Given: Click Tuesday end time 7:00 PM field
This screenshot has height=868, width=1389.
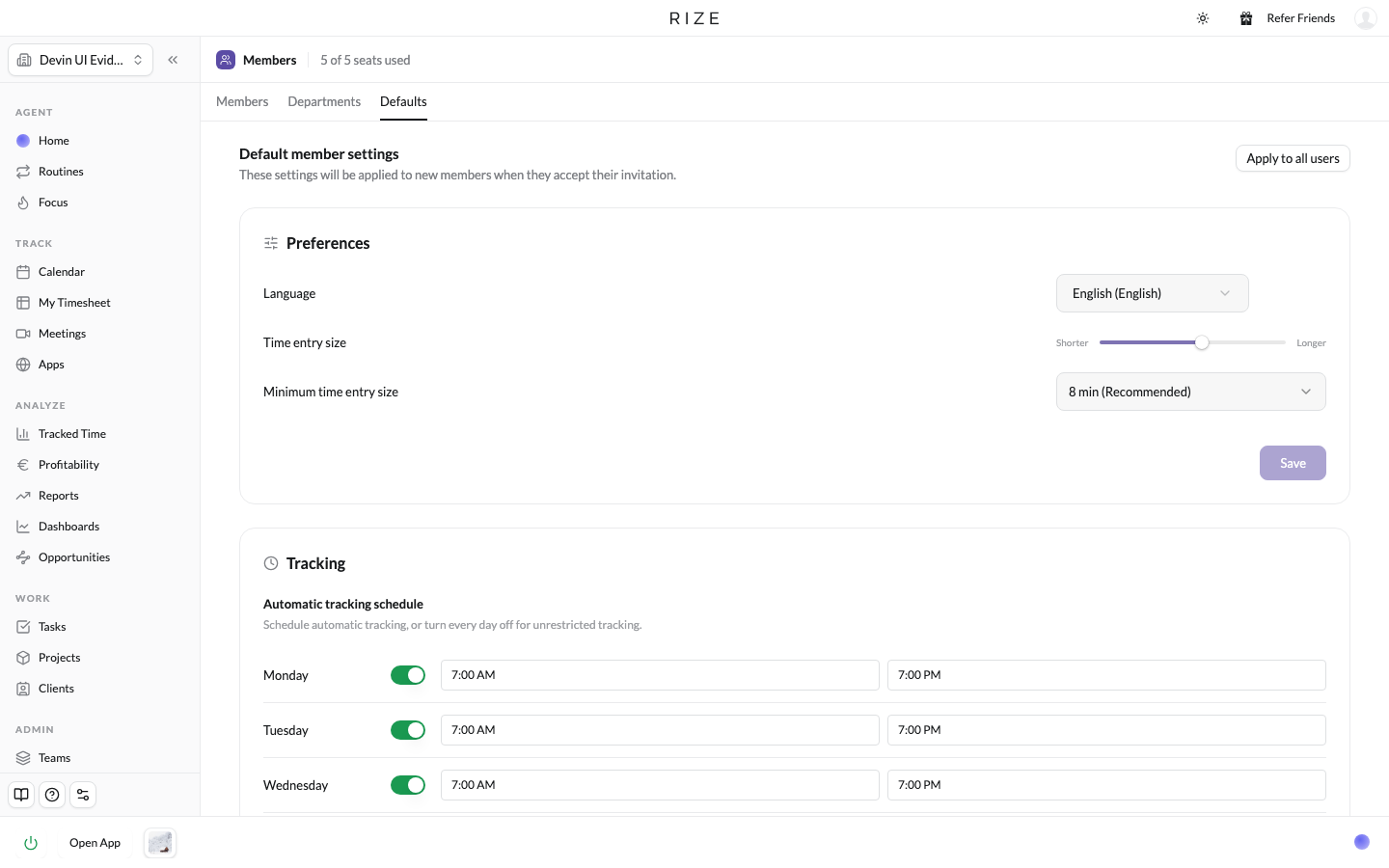Looking at the screenshot, I should click(x=1106, y=730).
